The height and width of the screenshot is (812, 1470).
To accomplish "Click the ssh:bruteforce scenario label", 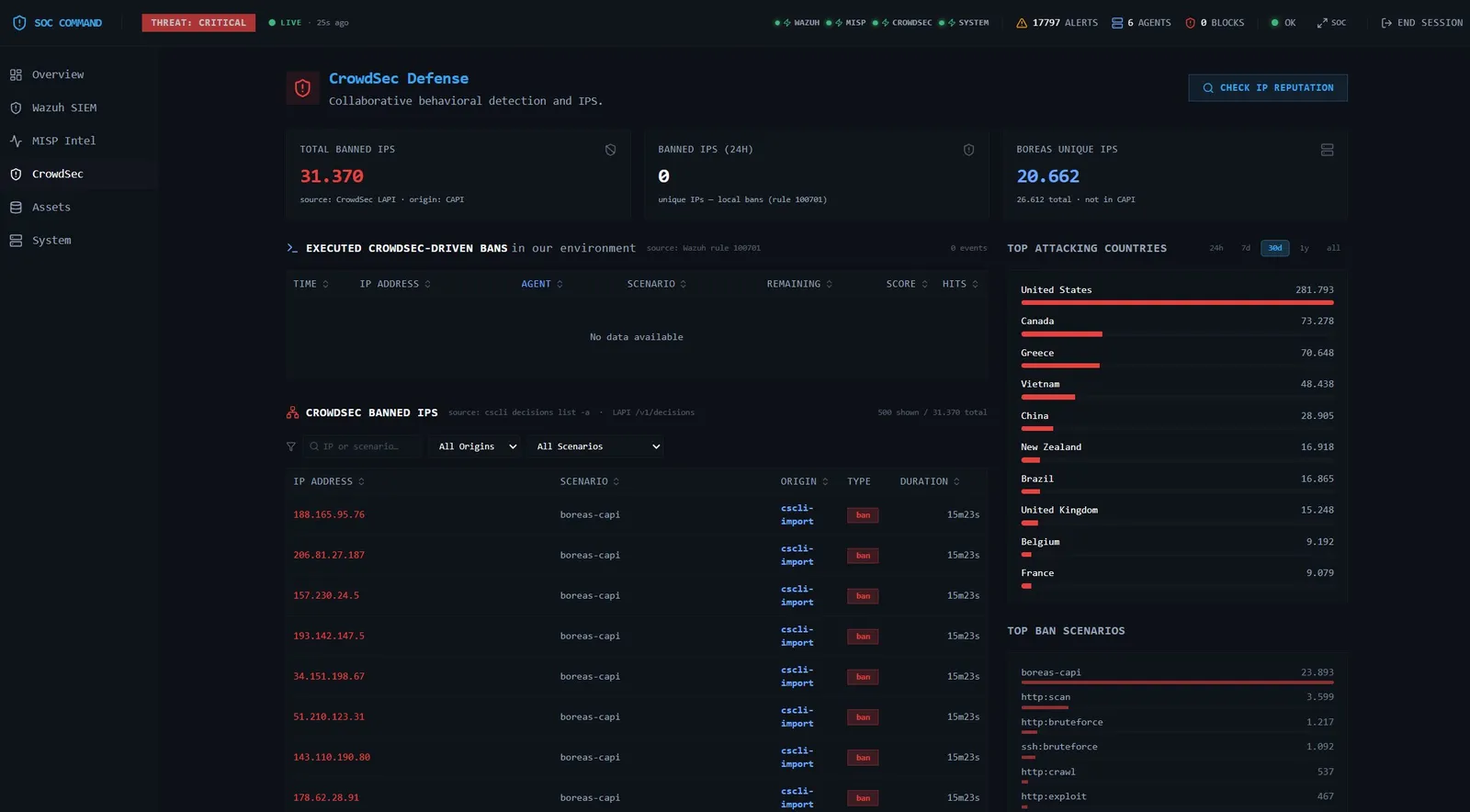I will (1059, 747).
